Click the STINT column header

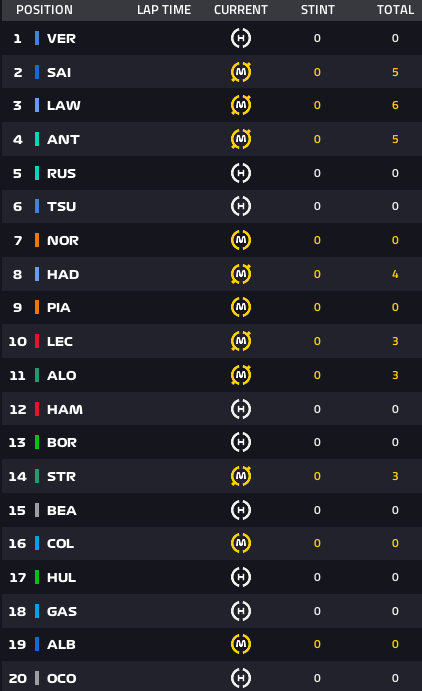pos(318,10)
